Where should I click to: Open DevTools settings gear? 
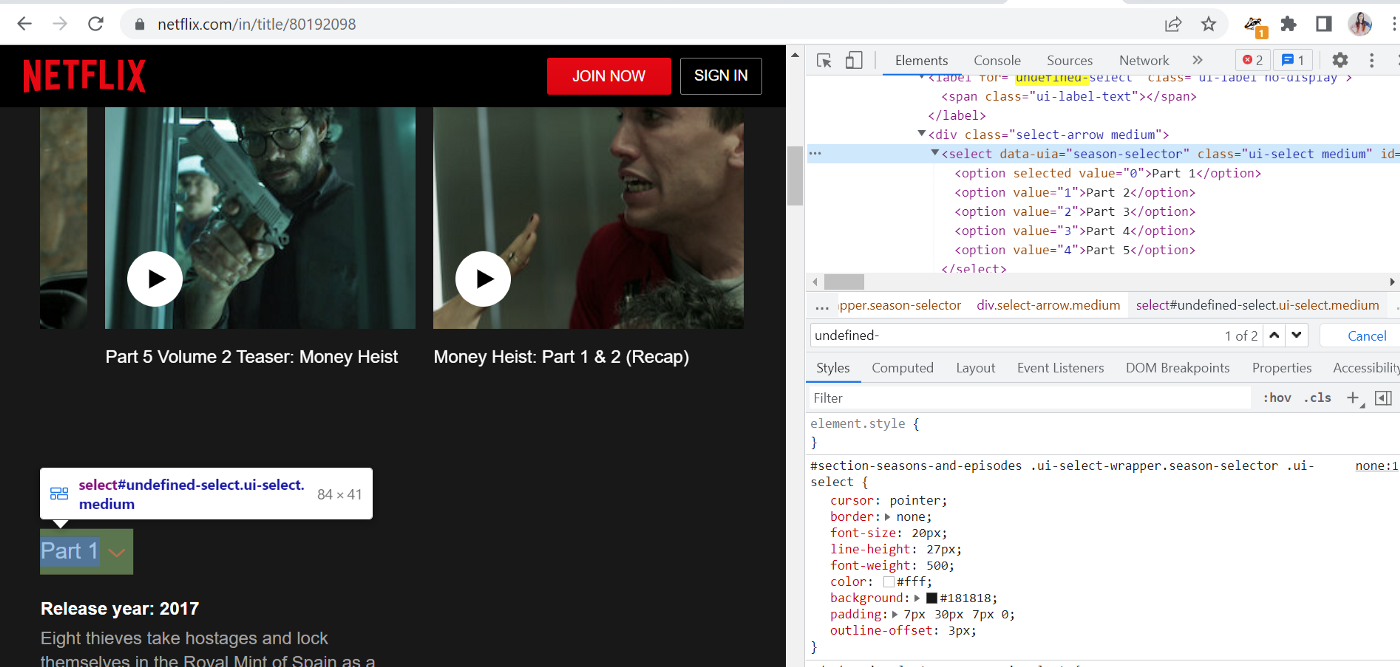[x=1340, y=61]
